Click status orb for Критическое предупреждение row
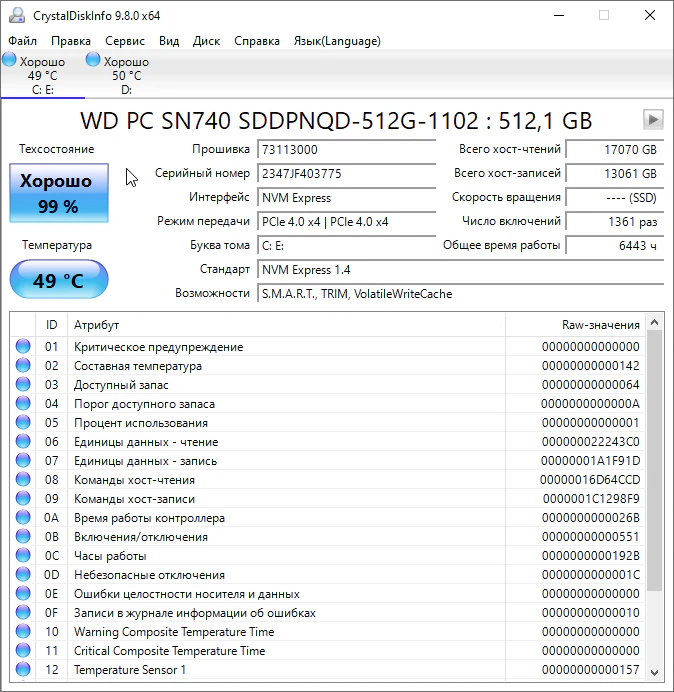This screenshot has height=692, width=674. coord(23,347)
